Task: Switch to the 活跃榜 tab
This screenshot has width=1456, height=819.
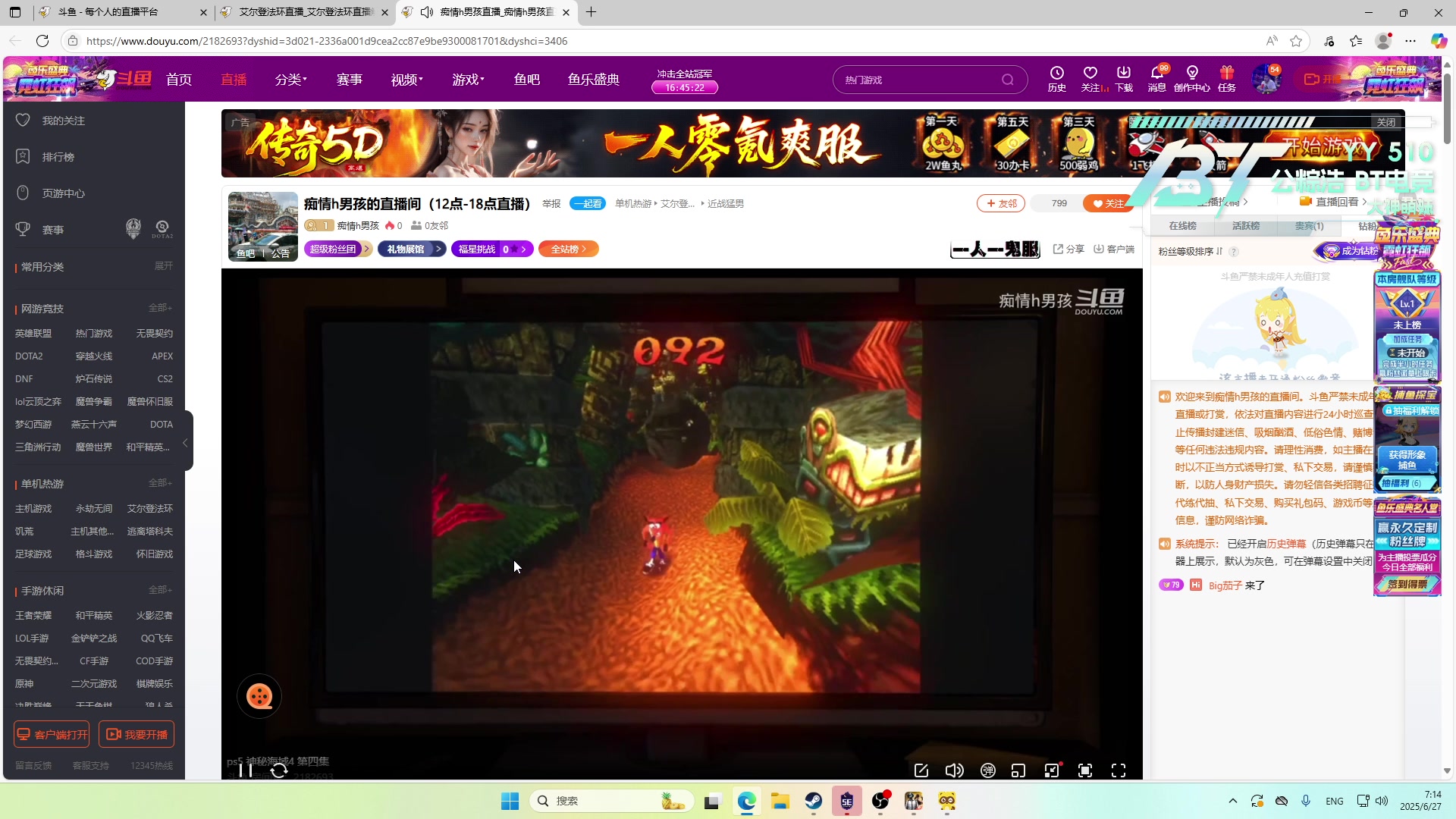Action: tap(1246, 226)
